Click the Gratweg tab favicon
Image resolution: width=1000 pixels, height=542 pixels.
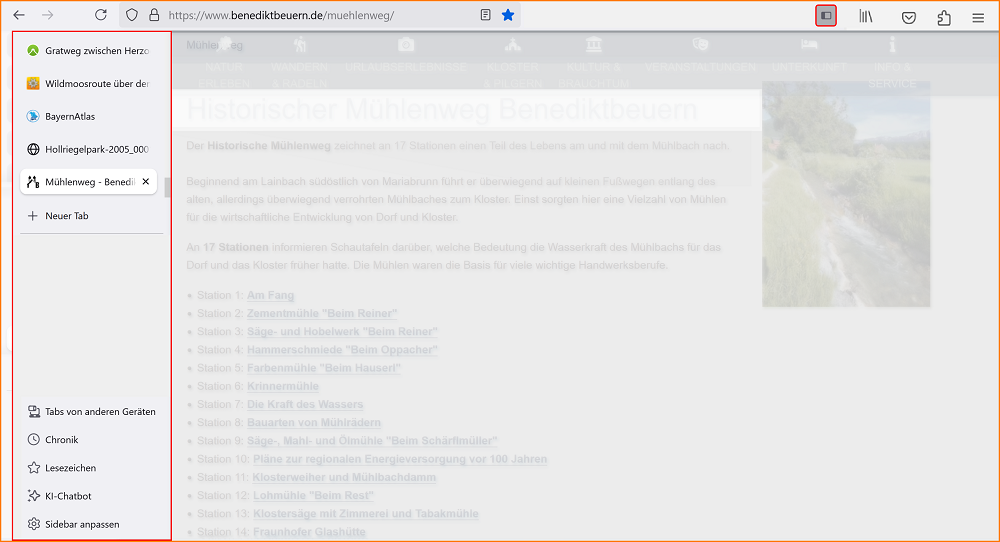tap(33, 50)
